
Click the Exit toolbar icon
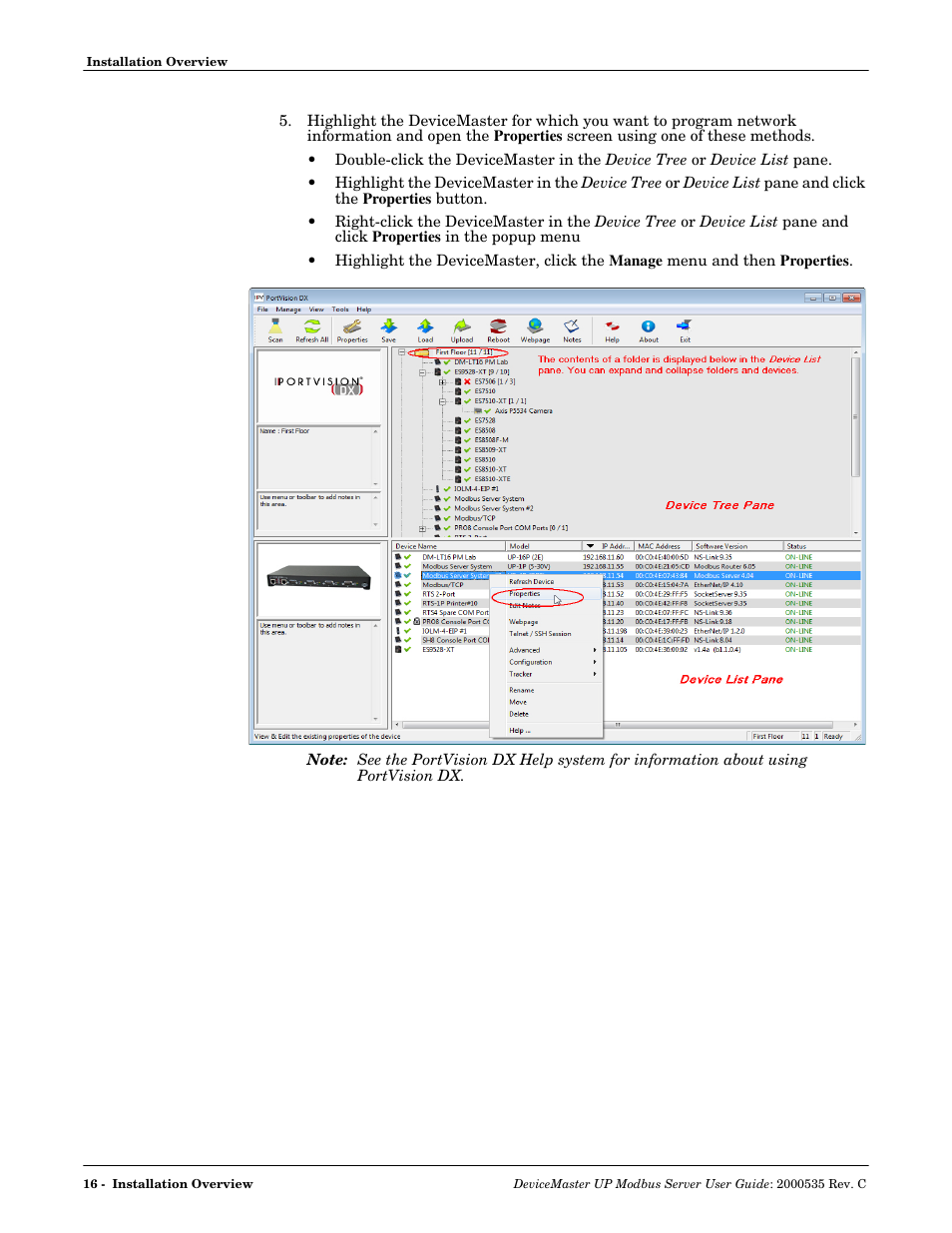685,330
